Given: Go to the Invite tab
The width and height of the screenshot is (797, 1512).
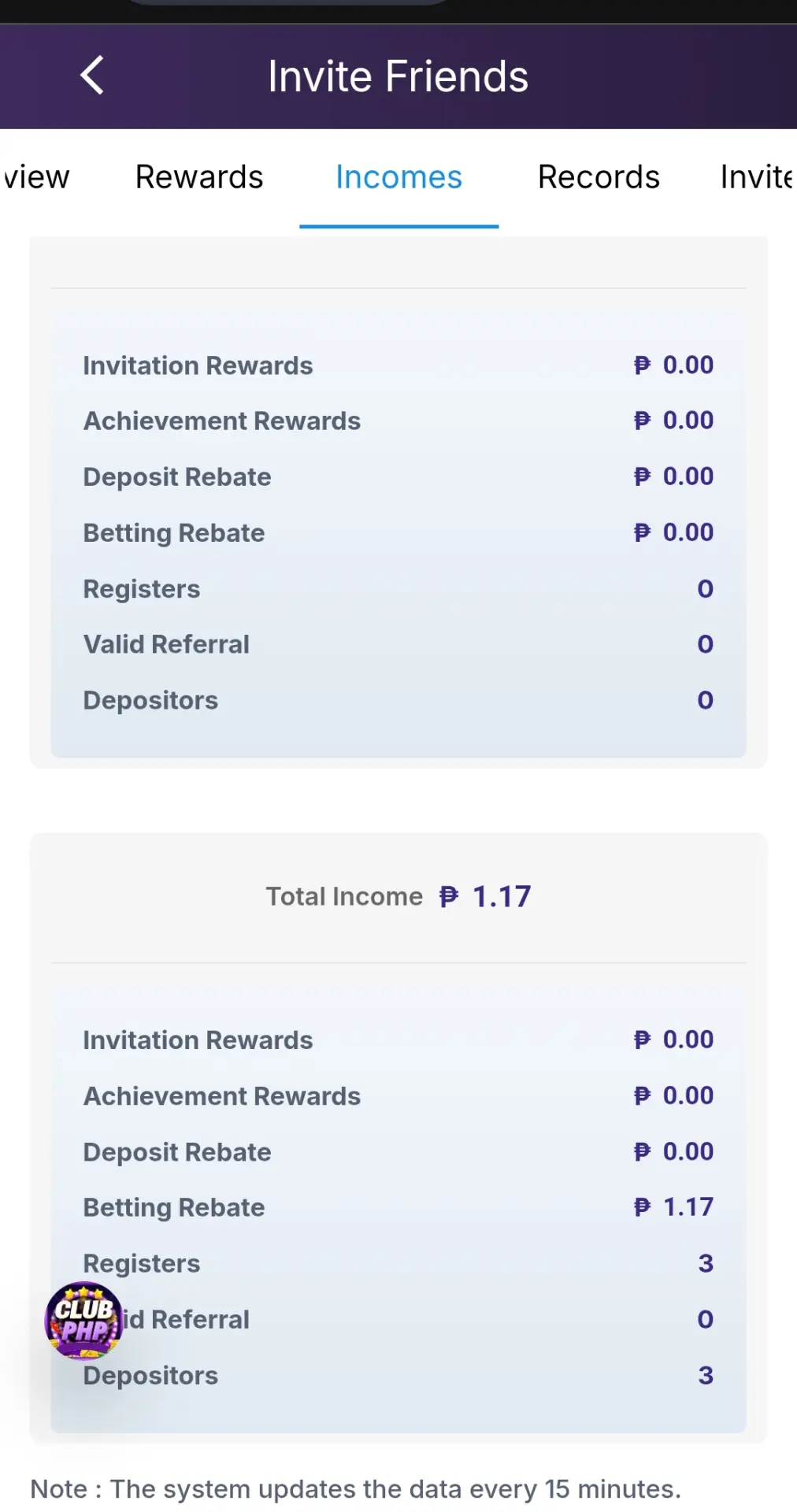Looking at the screenshot, I should pyautogui.click(x=756, y=177).
